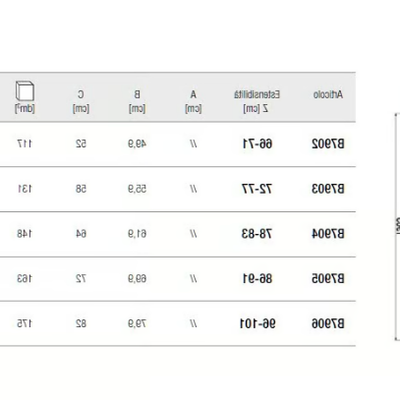The height and width of the screenshot is (400, 400).
Task: Click the 72-77 extensibility value
Action: tap(257, 189)
